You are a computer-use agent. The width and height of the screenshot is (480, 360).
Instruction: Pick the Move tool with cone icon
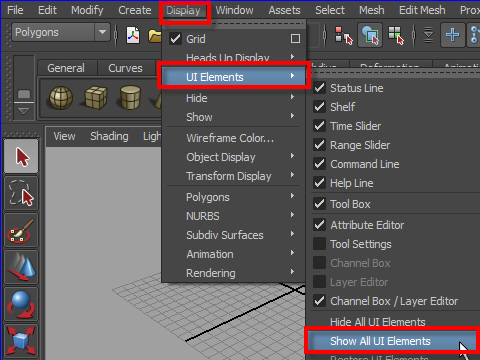click(x=21, y=267)
